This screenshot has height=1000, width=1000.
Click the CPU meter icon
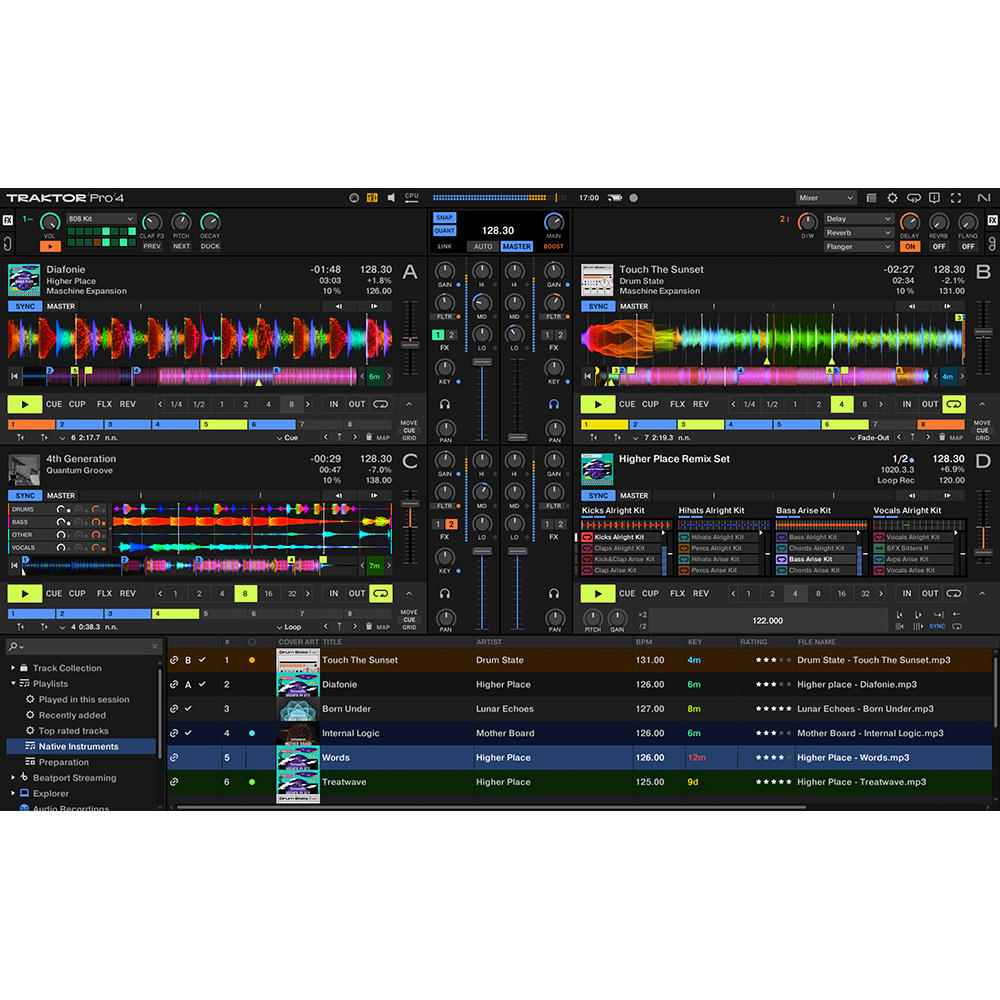click(412, 197)
